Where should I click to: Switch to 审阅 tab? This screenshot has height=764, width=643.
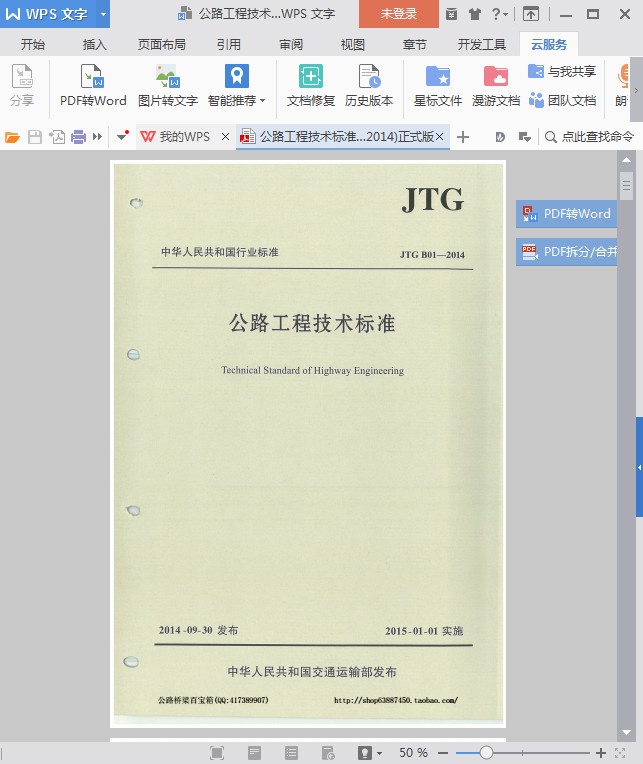(x=291, y=45)
